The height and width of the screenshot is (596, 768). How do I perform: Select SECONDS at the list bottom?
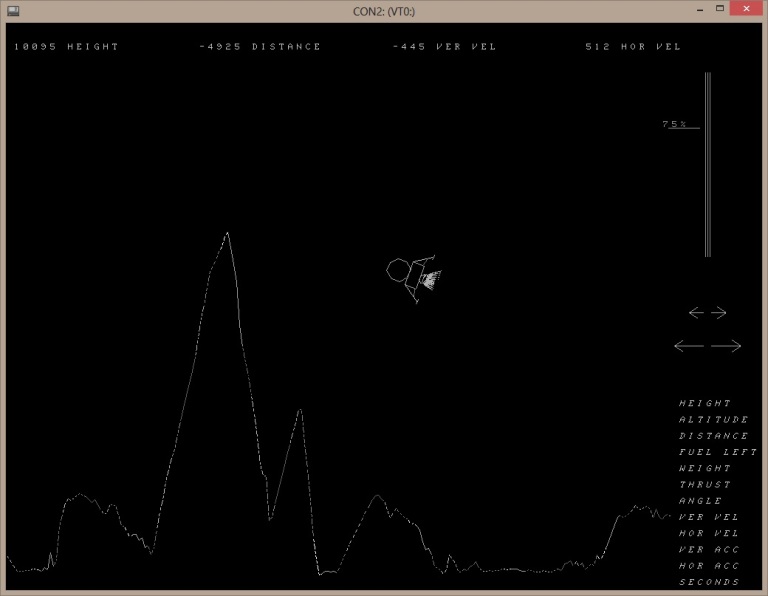709,582
